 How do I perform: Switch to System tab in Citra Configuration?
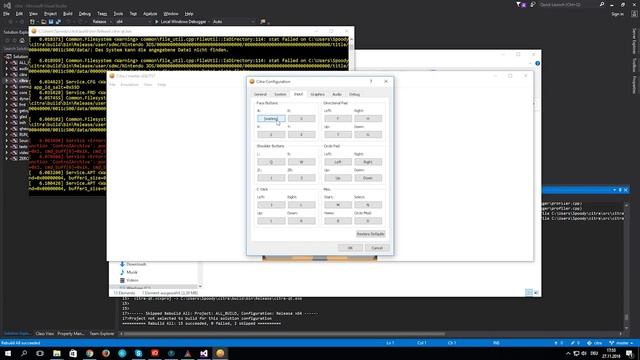click(x=280, y=94)
